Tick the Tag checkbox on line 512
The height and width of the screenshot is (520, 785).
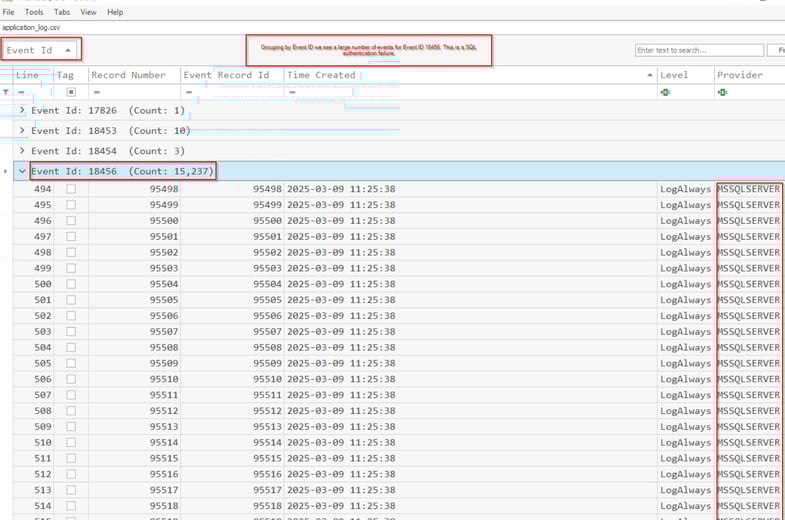pos(71,474)
